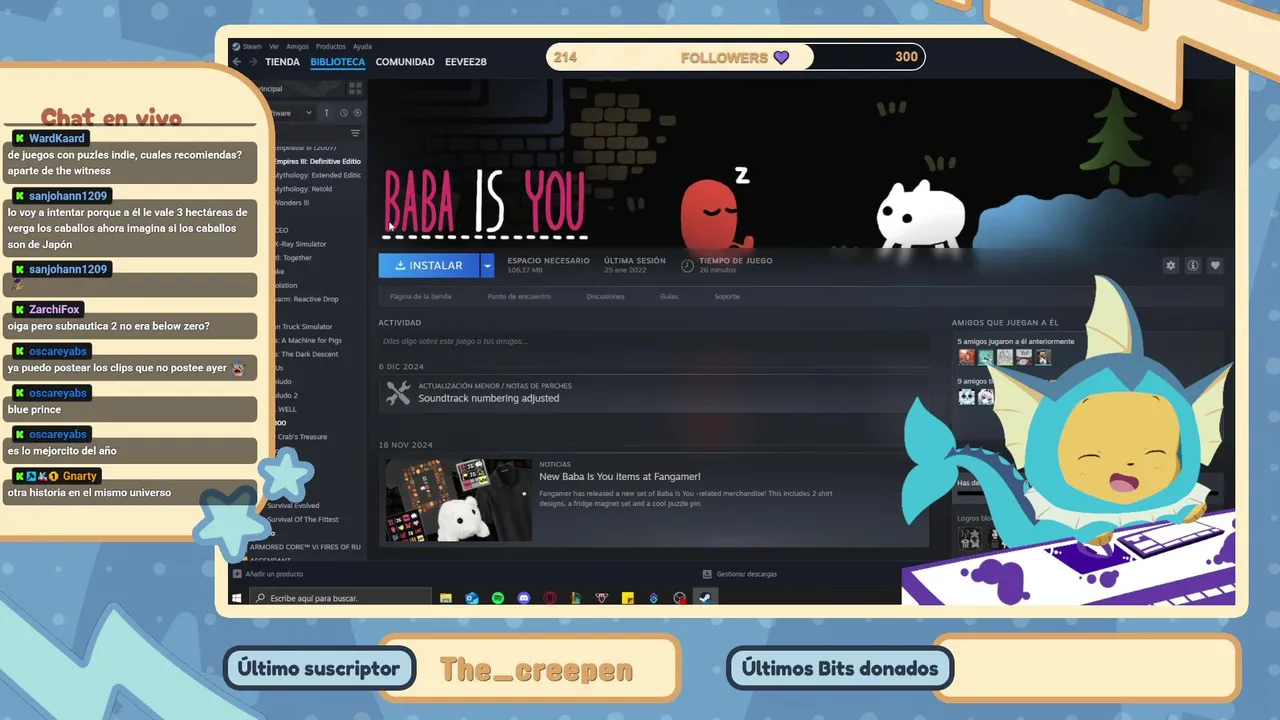Select 'A Machine for Pigs' in library
This screenshot has height=720, width=1280.
click(306, 340)
